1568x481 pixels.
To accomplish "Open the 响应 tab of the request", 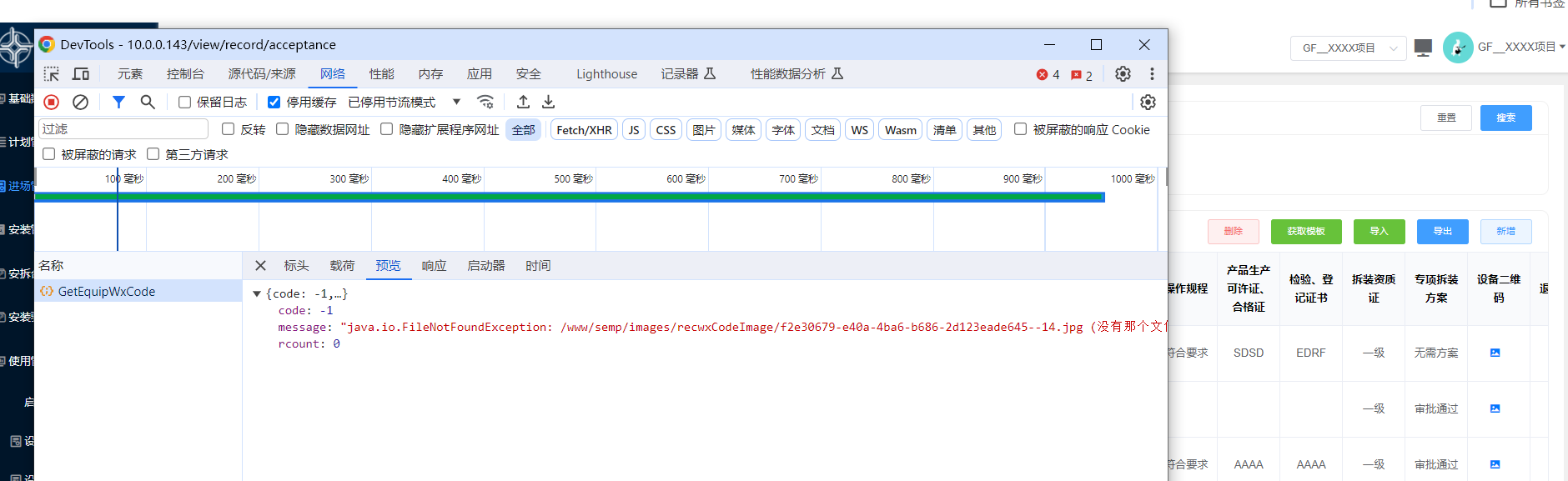I will pos(434,266).
